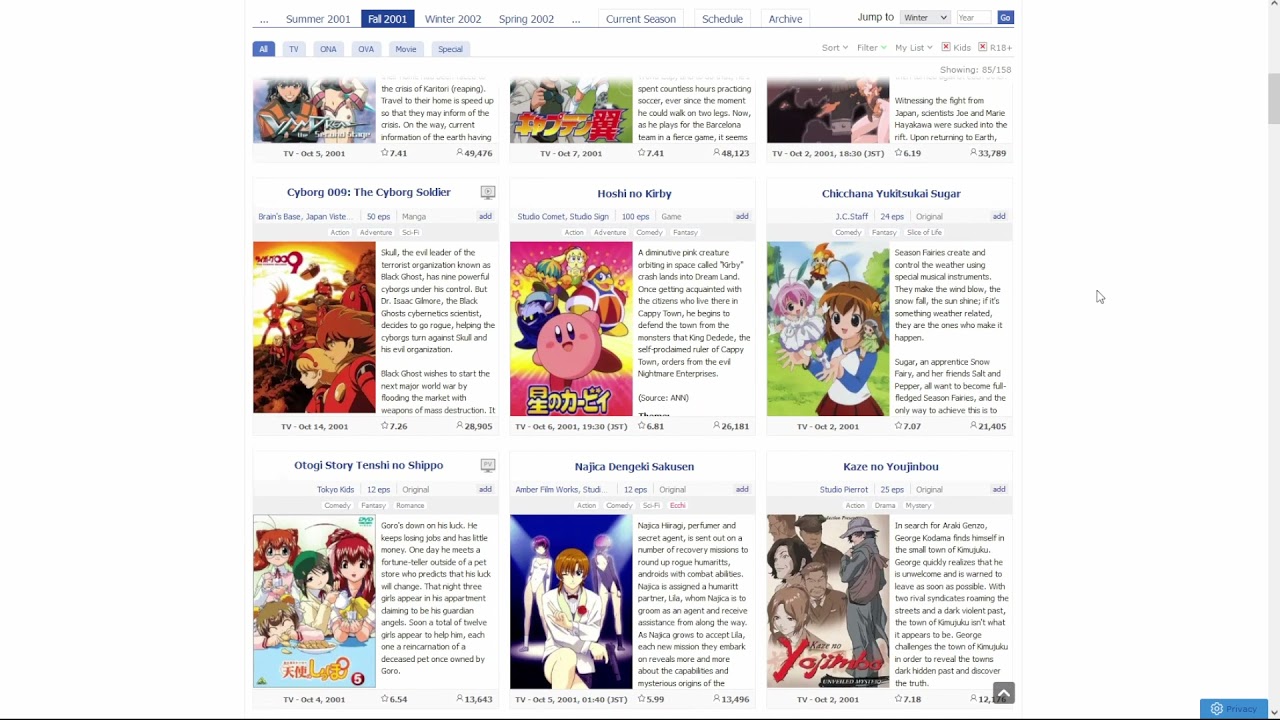Select the ONA type filter
The image size is (1280, 720).
coord(328,49)
